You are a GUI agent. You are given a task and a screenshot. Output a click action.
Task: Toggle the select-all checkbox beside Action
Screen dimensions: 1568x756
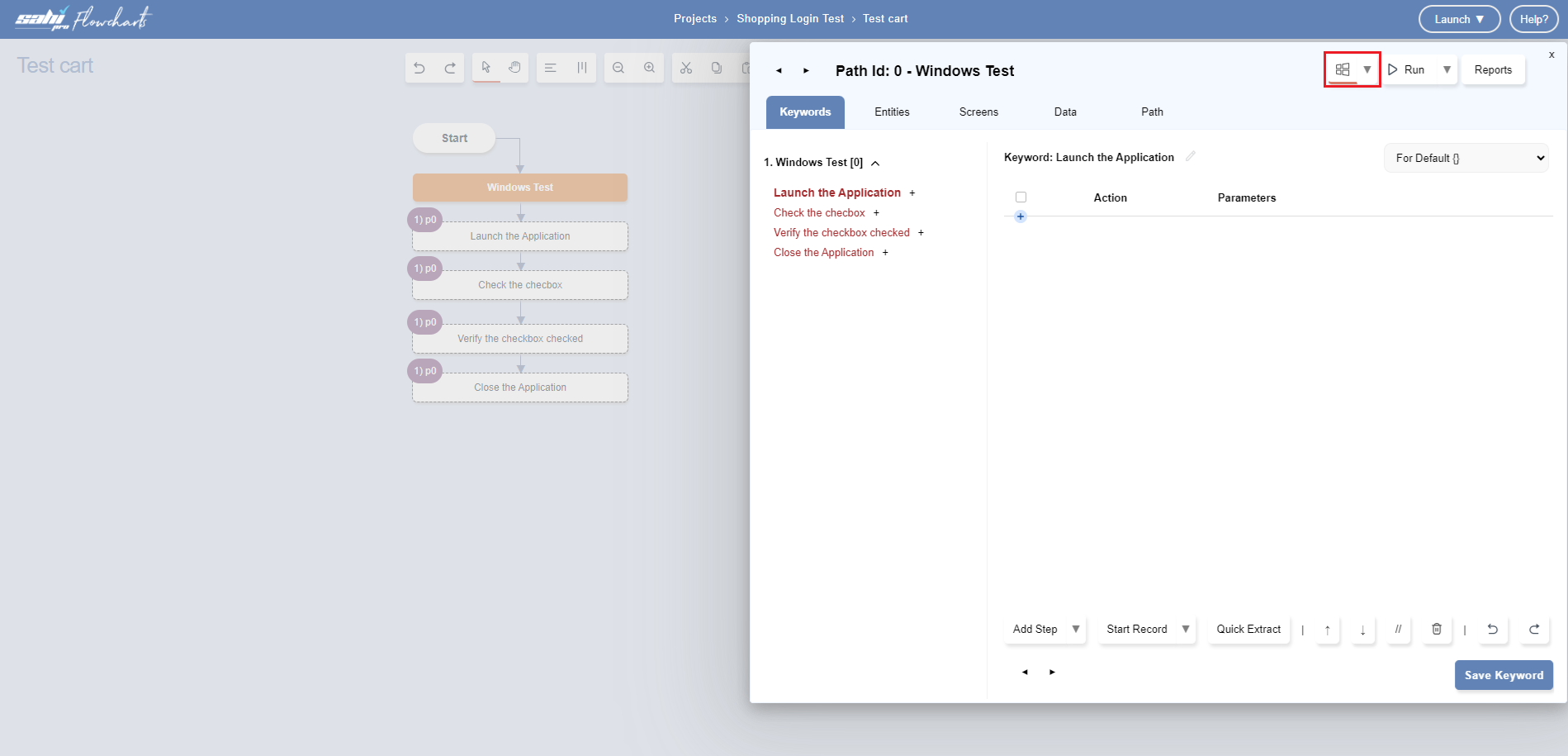(1021, 197)
